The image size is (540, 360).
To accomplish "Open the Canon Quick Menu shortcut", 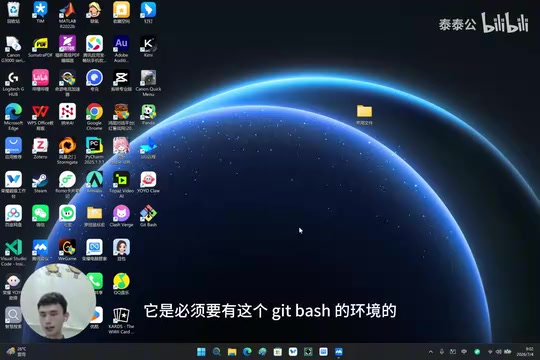I will tap(148, 83).
